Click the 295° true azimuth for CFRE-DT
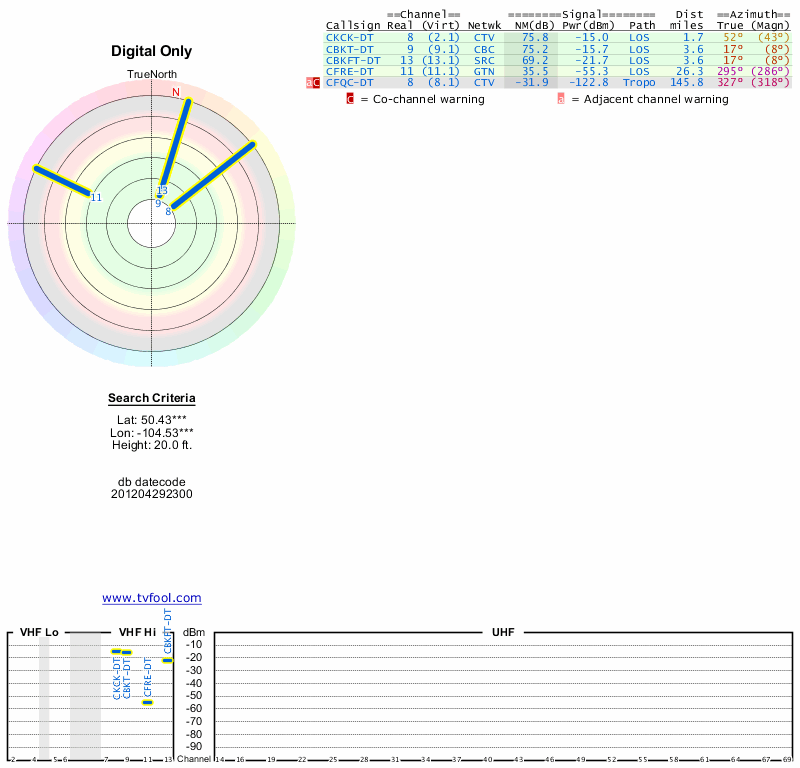The width and height of the screenshot is (800, 768). 730,72
